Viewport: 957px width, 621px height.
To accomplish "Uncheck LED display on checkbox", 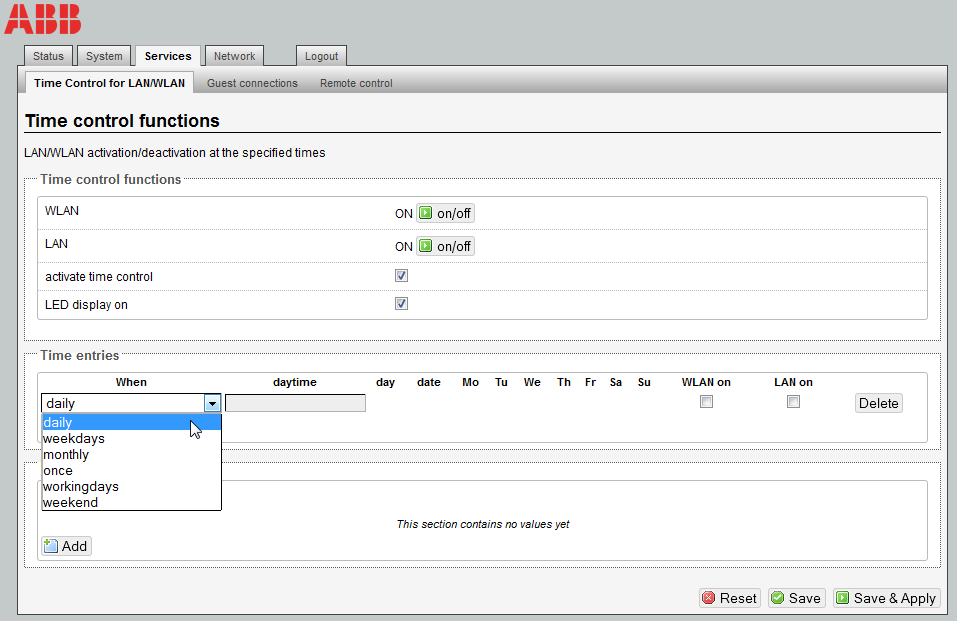I will (x=401, y=304).
